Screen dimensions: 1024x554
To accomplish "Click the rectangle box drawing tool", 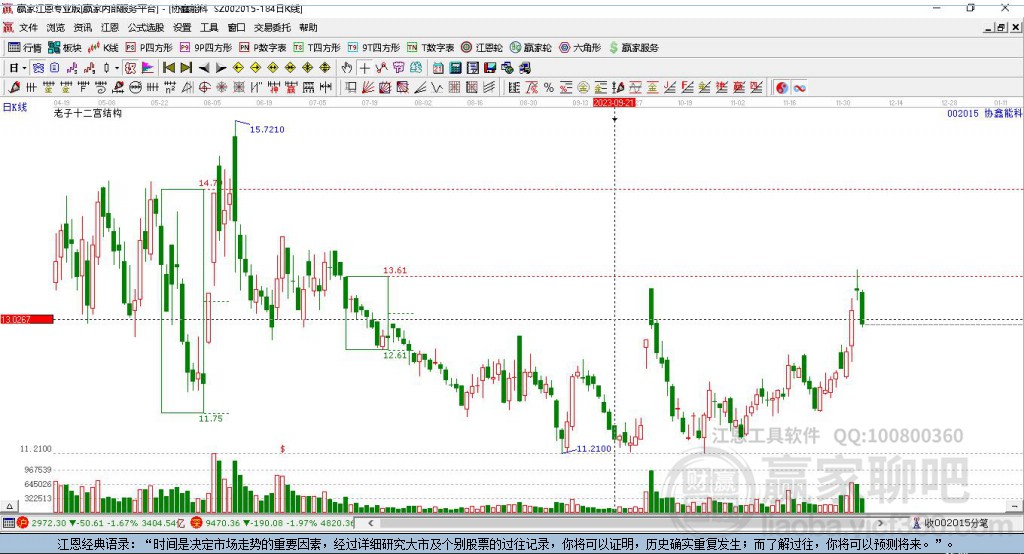I will point(351,88).
